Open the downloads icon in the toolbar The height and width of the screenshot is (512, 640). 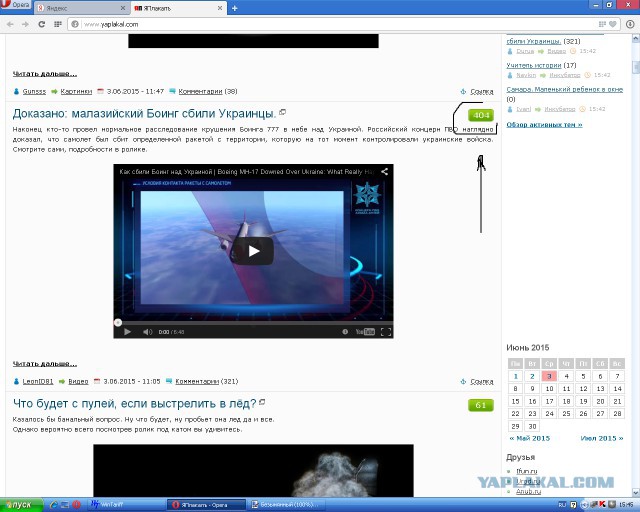pyautogui.click(x=630, y=24)
